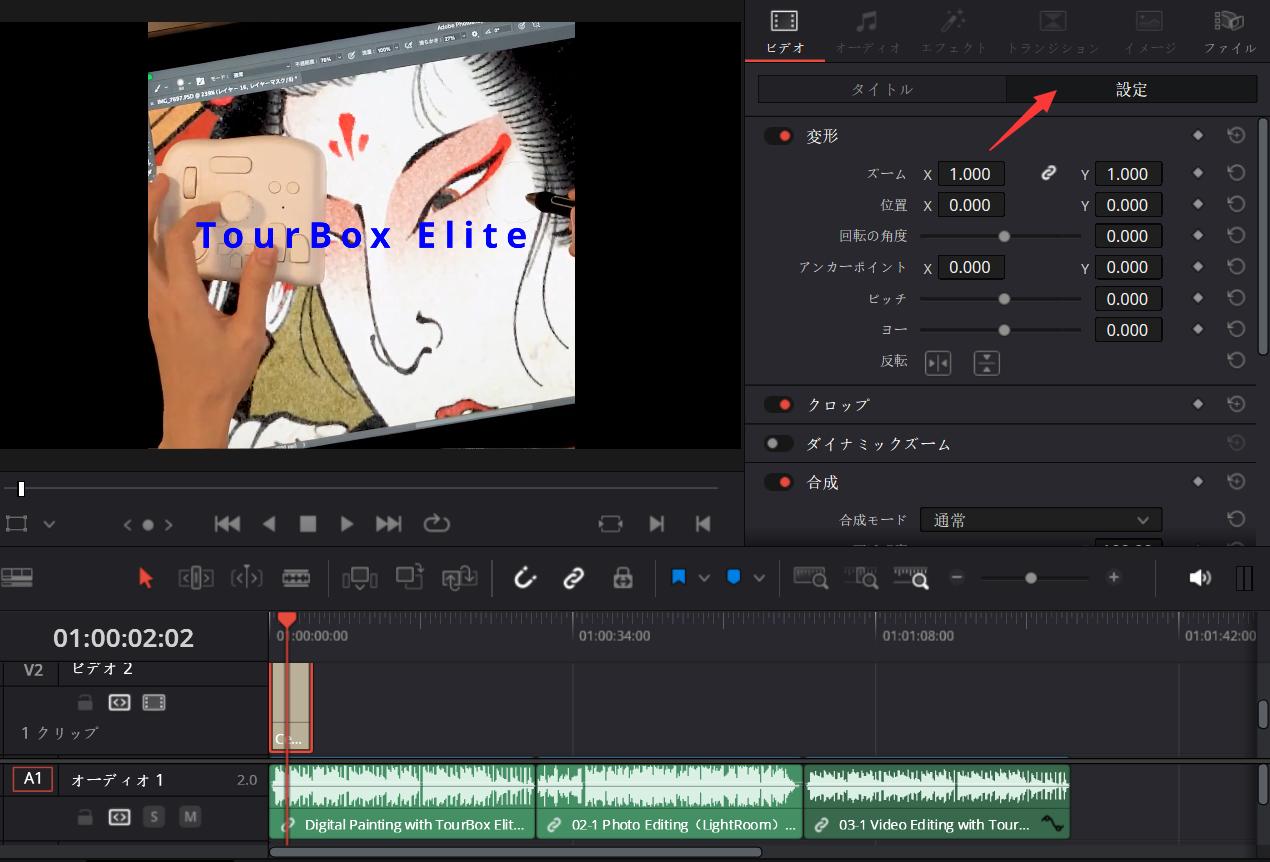Select the Dynamic trim mode tool

pyautogui.click(x=246, y=578)
